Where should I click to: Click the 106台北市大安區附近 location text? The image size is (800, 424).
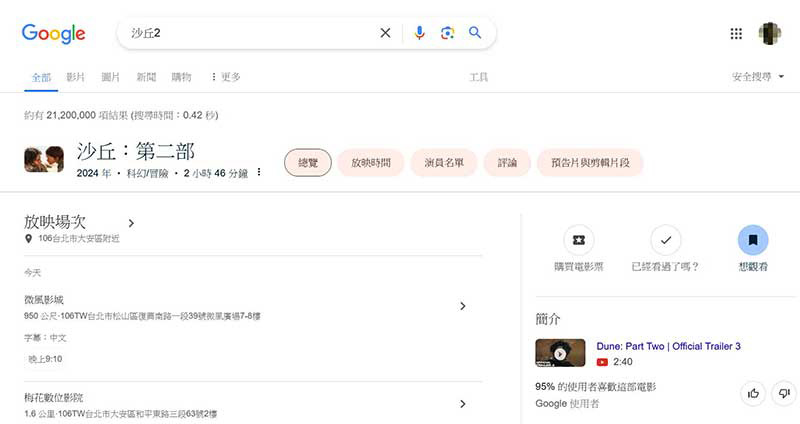click(79, 238)
